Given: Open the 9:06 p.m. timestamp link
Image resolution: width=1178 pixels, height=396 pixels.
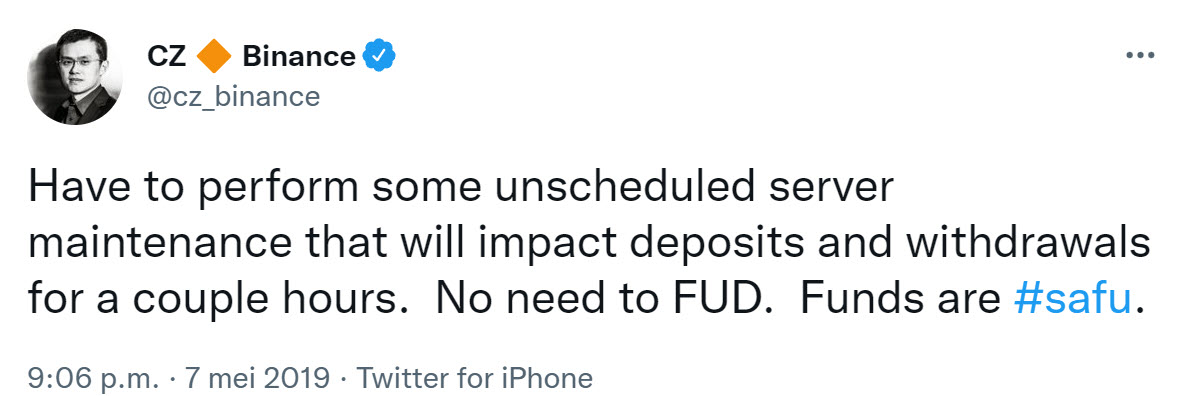Looking at the screenshot, I should tap(94, 376).
